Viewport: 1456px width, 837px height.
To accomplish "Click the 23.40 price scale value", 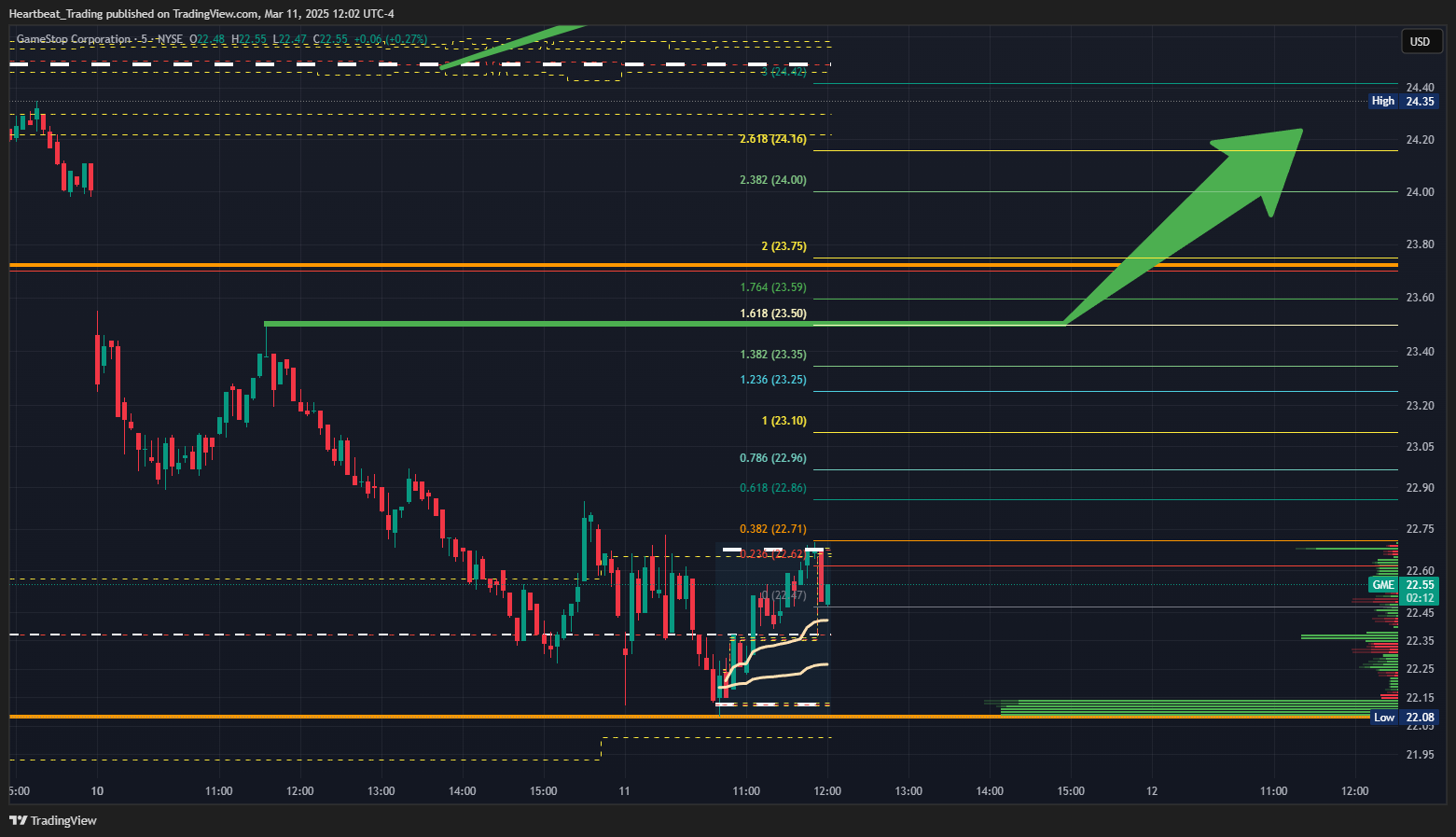I will [x=1420, y=352].
